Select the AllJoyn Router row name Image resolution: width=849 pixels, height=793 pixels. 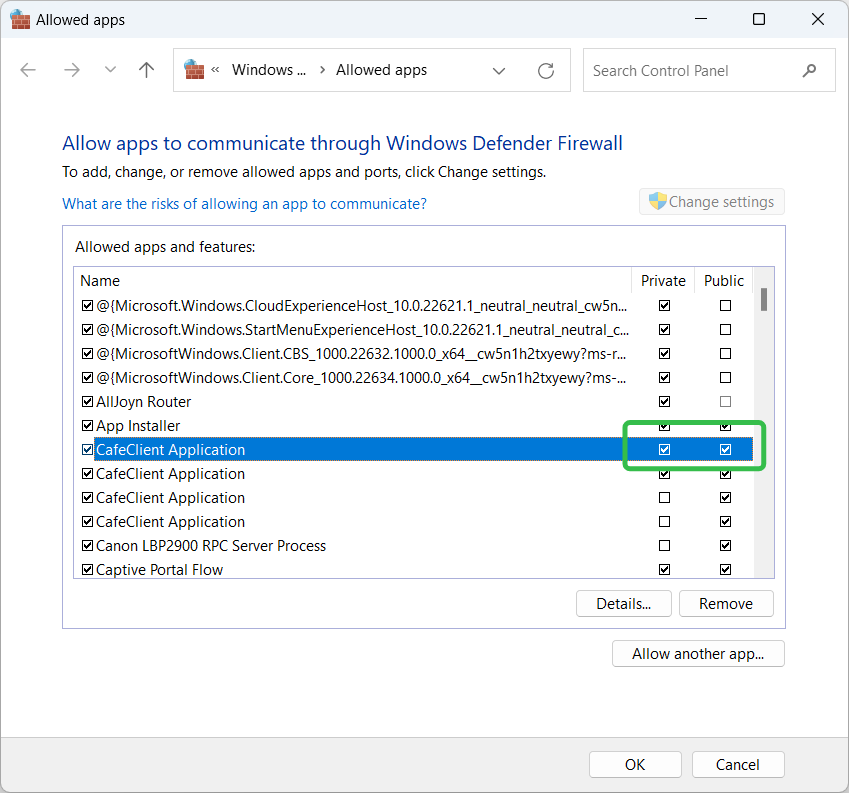(x=143, y=402)
